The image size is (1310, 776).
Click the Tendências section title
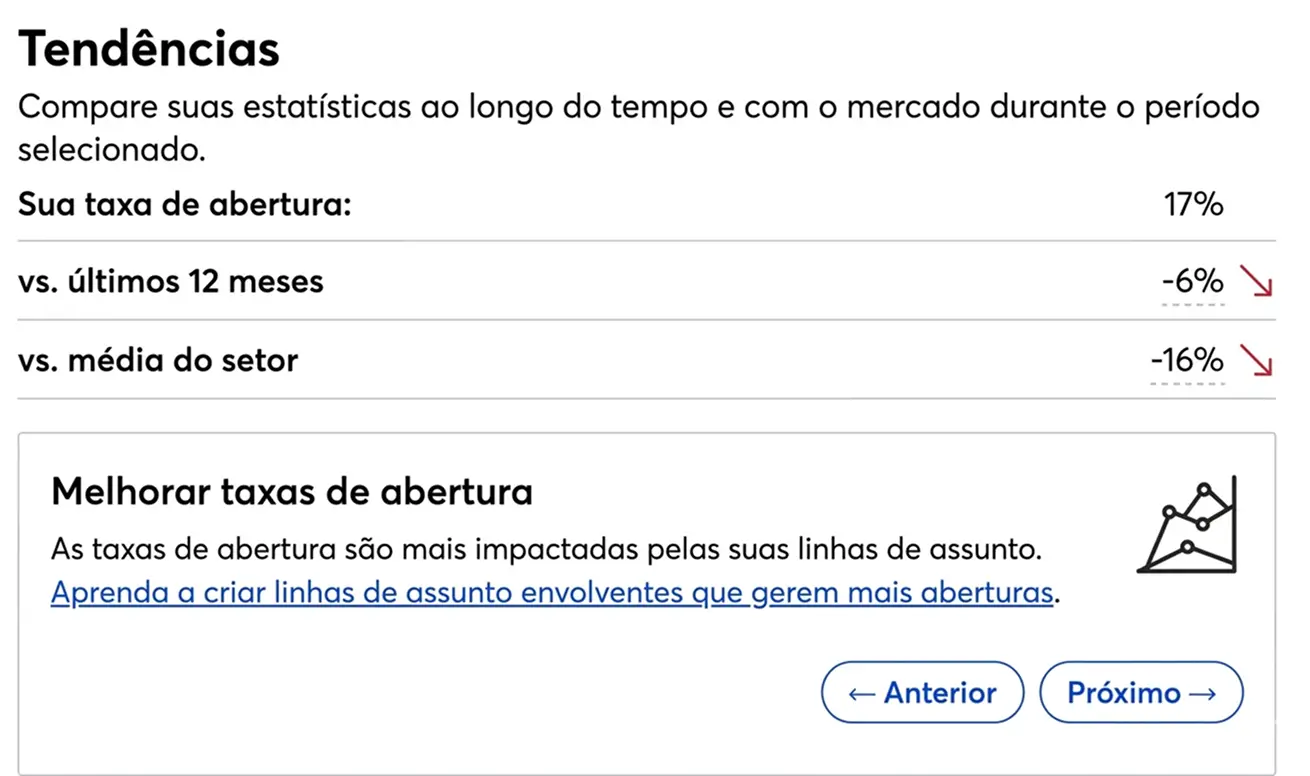pyautogui.click(x=148, y=47)
